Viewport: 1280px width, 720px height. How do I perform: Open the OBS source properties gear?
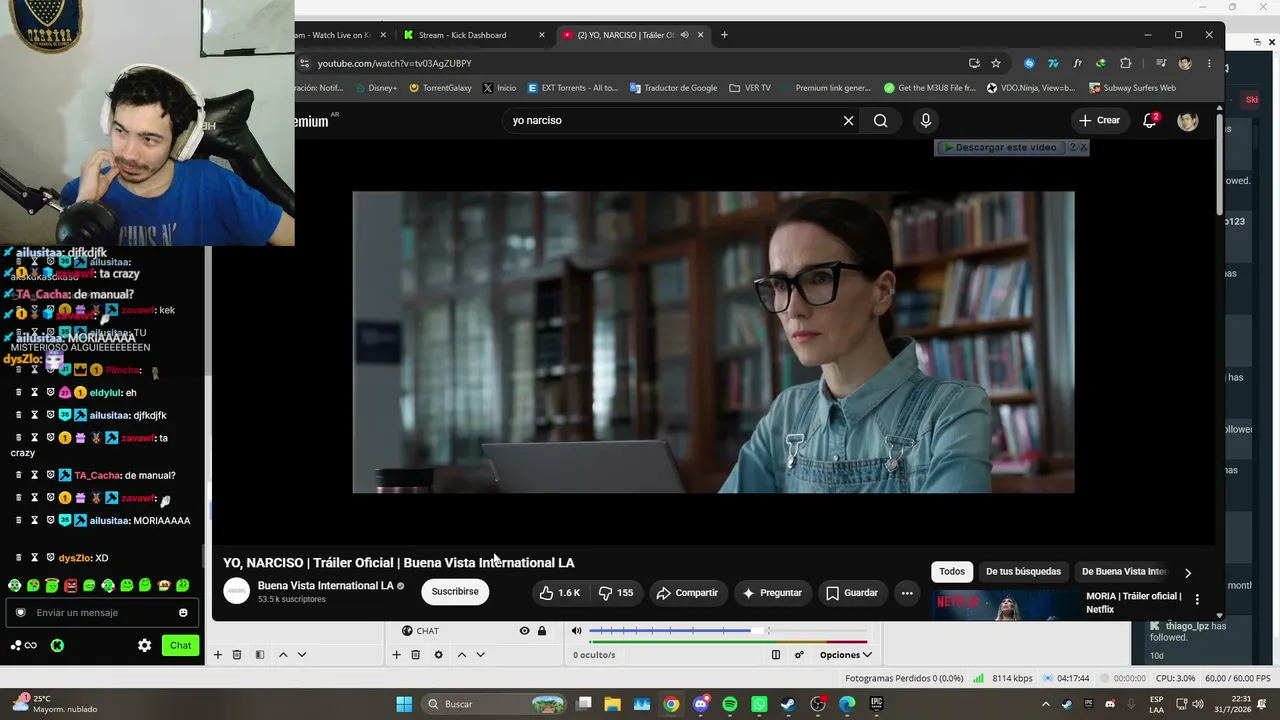pos(438,655)
